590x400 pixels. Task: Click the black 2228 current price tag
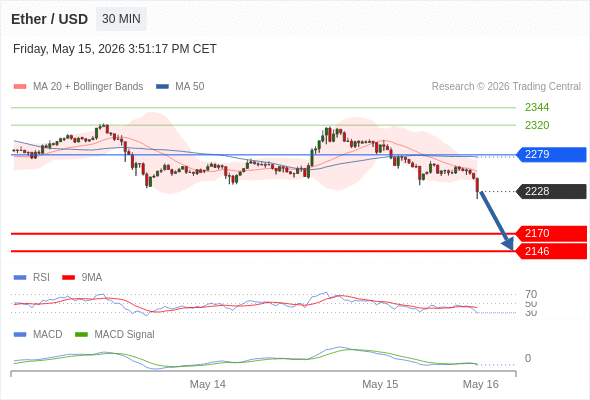[x=551, y=191]
